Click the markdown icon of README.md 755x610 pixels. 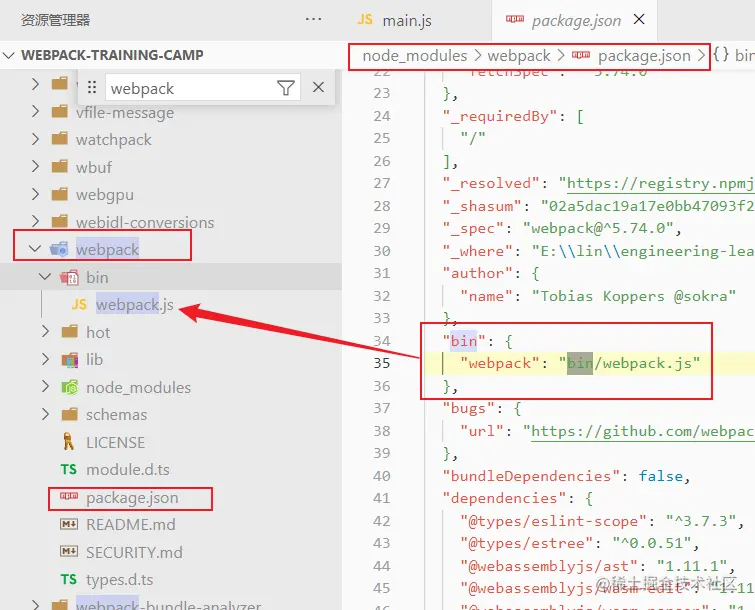69,524
